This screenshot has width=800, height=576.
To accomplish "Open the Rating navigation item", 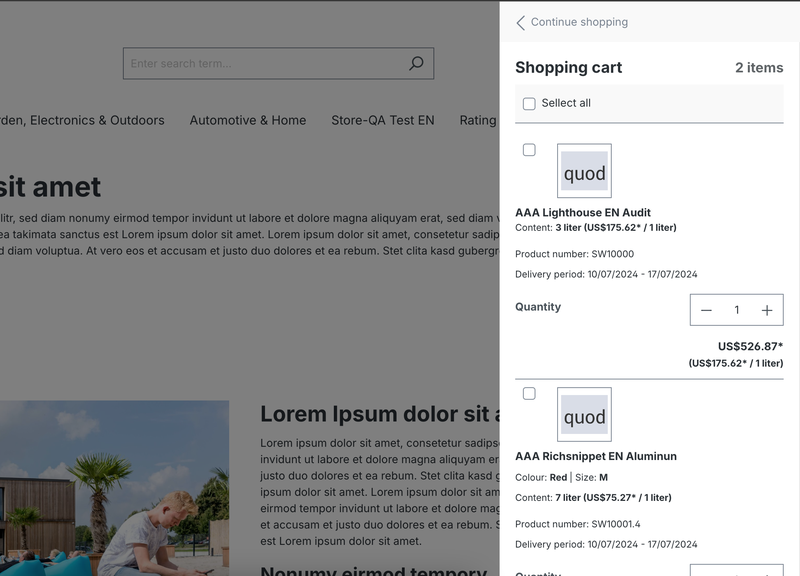I will coord(478,120).
